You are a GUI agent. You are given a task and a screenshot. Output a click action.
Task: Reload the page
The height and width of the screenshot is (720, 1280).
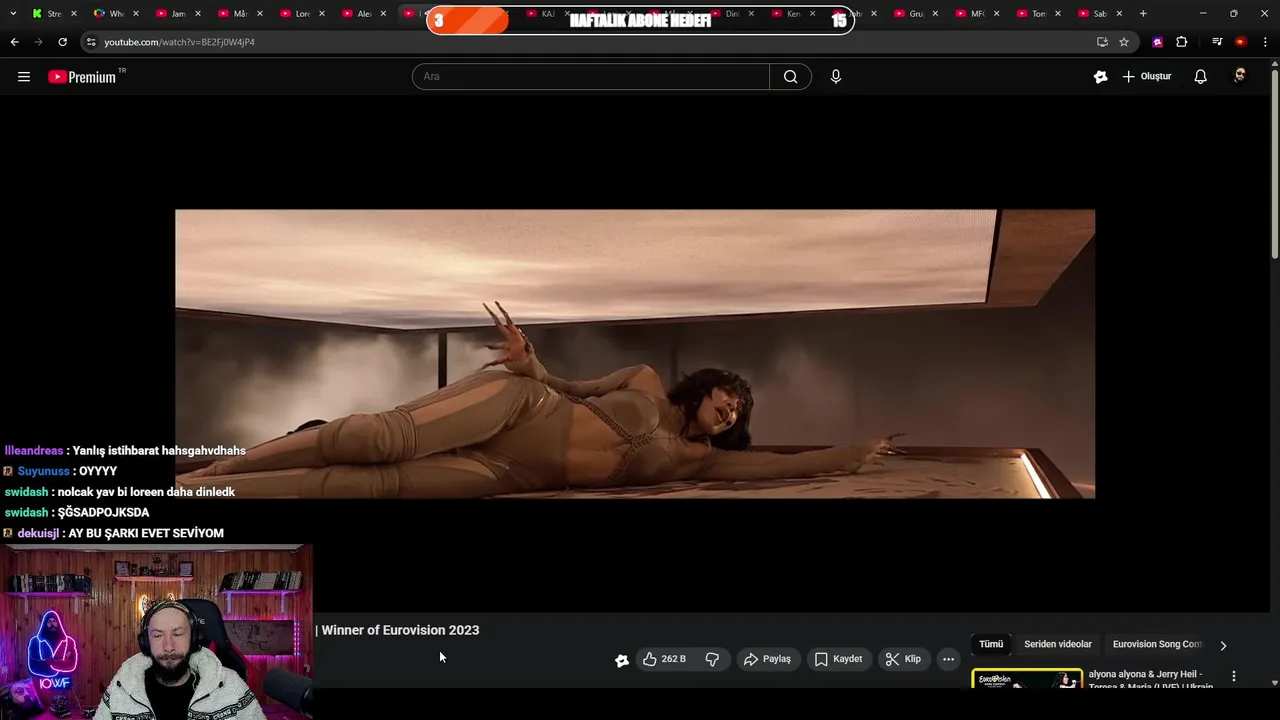[62, 42]
